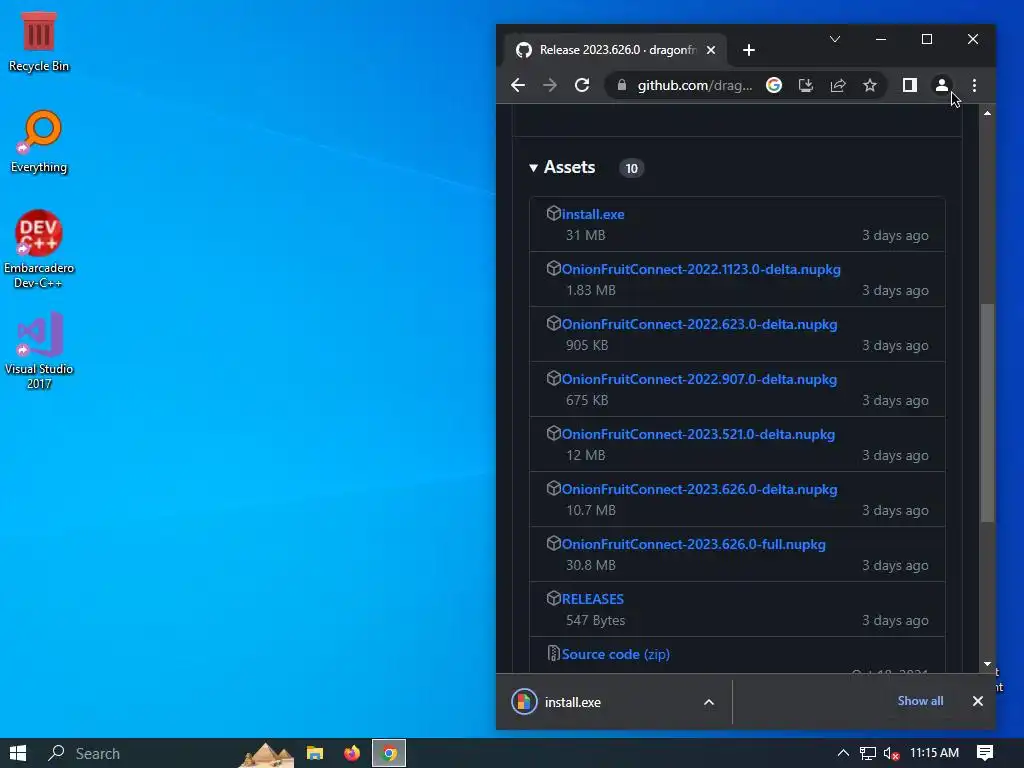Click the 30.8 MB size text
Viewport: 1024px width, 768px height.
click(590, 566)
